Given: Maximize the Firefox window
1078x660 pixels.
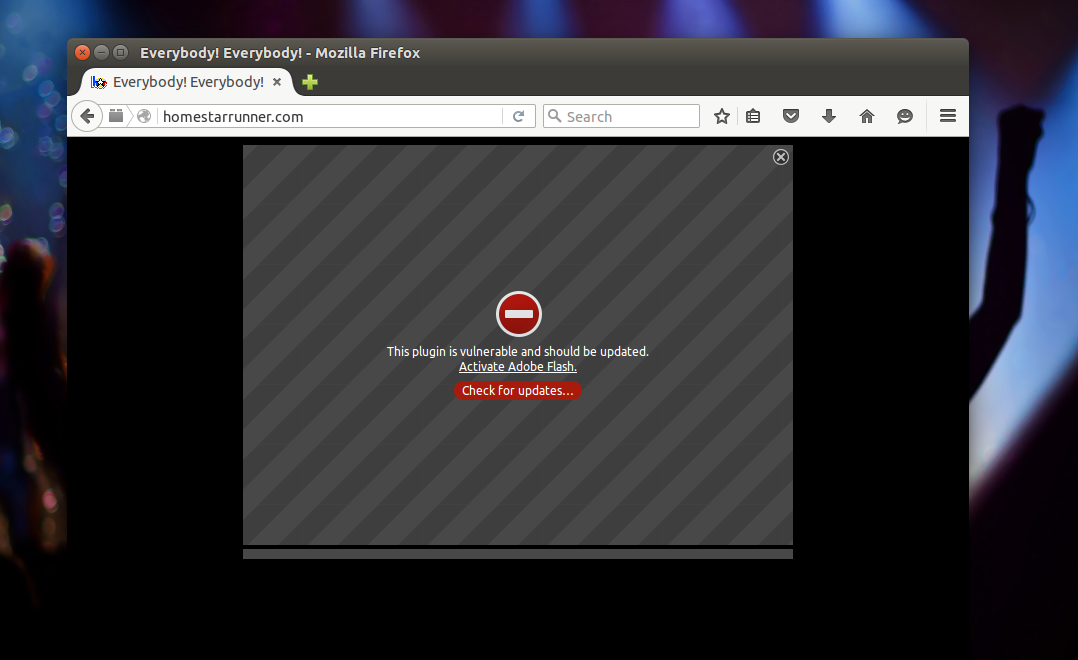Looking at the screenshot, I should pos(120,52).
